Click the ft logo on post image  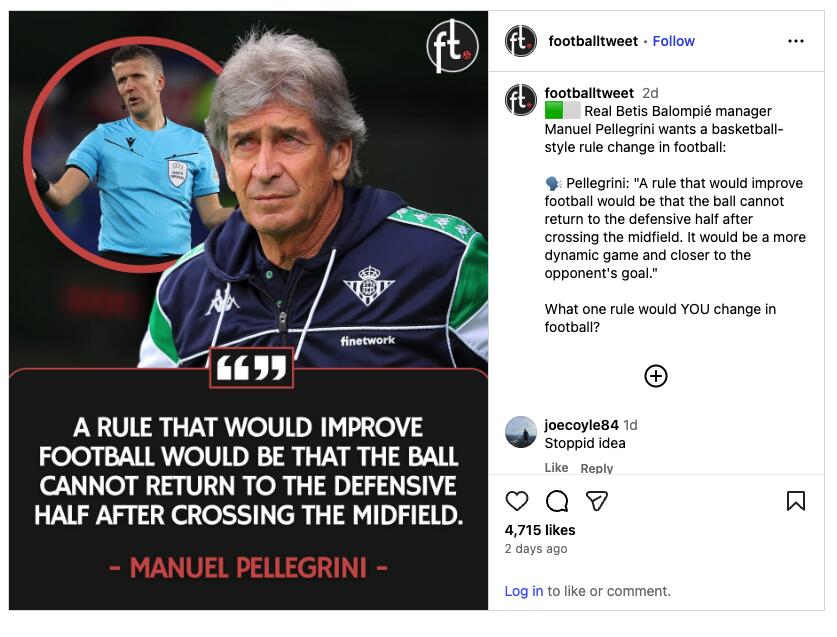(x=452, y=46)
